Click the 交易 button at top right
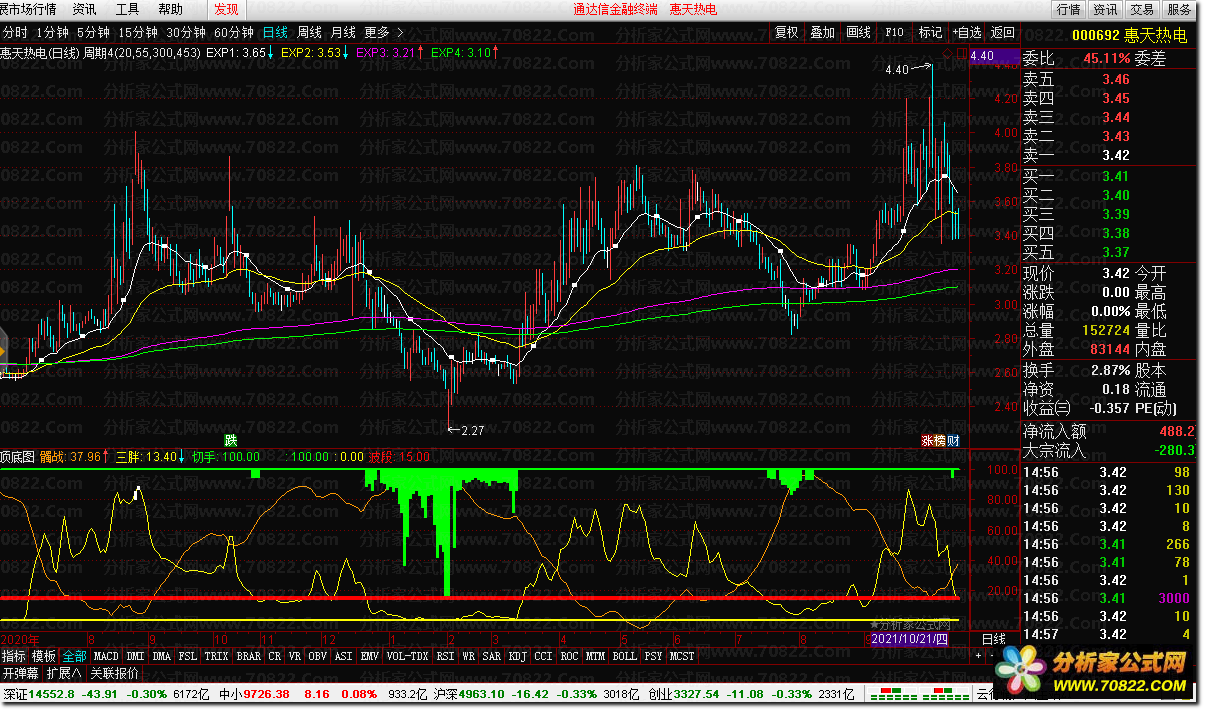The image size is (1205, 710). point(1142,9)
